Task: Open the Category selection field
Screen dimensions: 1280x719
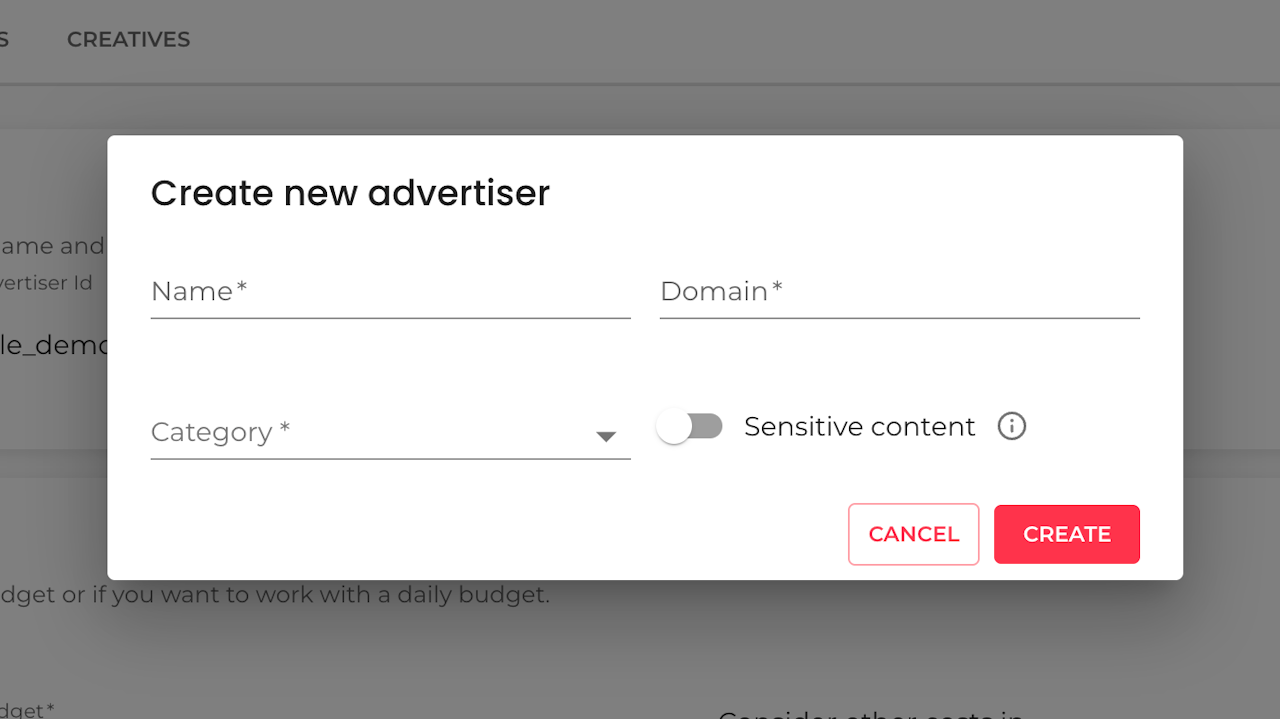Action: click(x=370, y=433)
